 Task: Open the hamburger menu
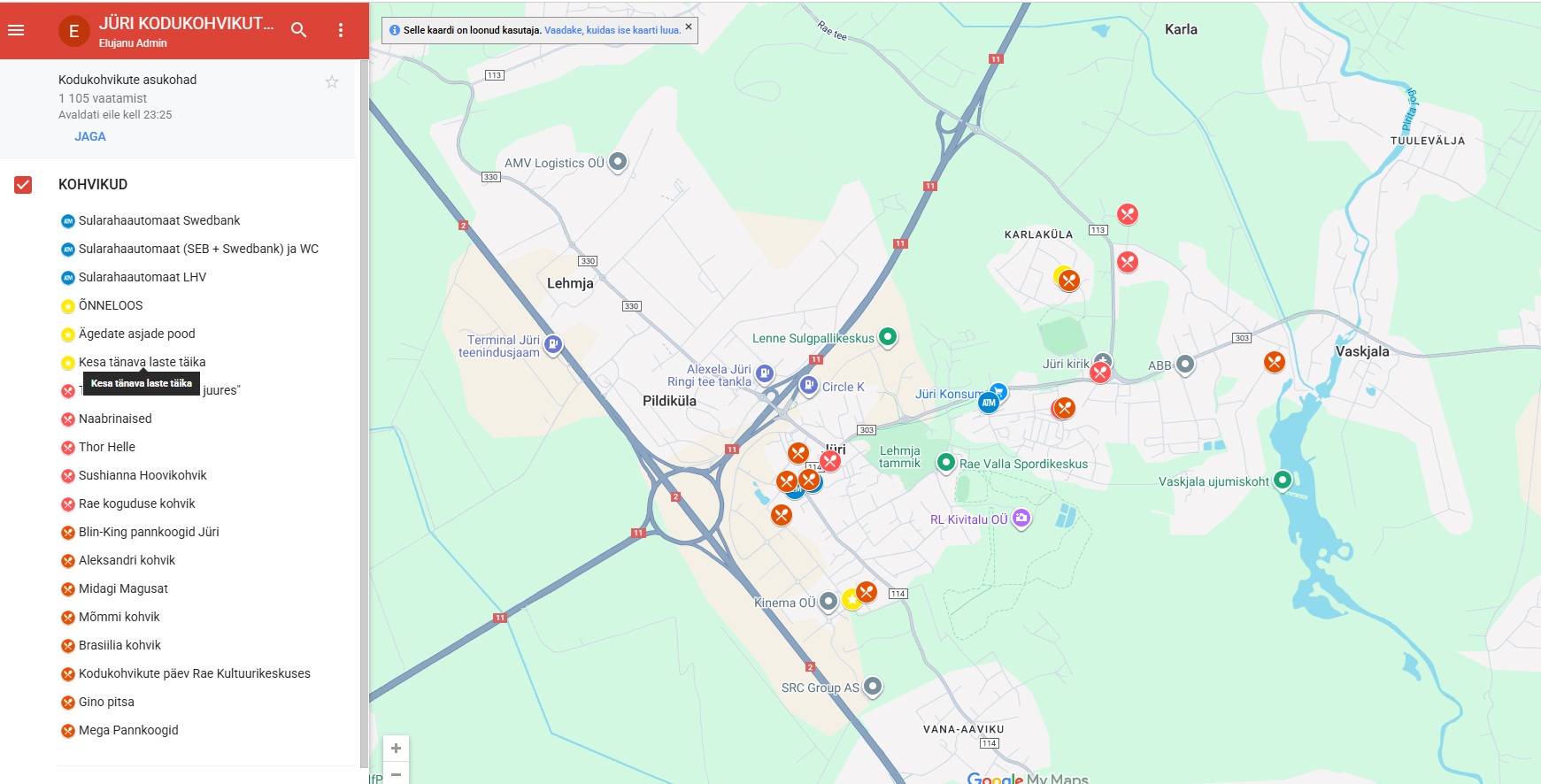[x=16, y=30]
